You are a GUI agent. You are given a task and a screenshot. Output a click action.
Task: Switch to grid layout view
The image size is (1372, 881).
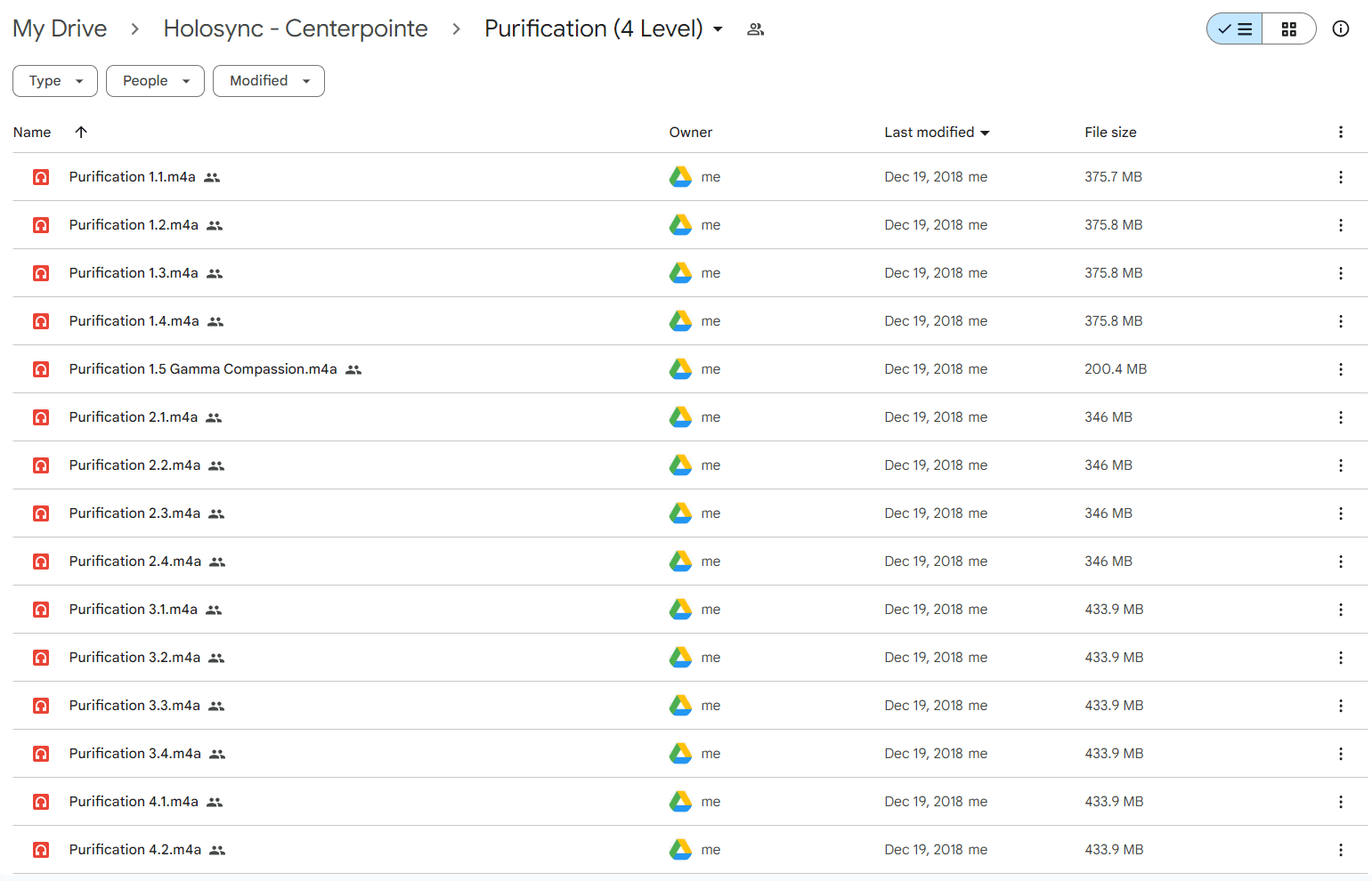(1288, 28)
